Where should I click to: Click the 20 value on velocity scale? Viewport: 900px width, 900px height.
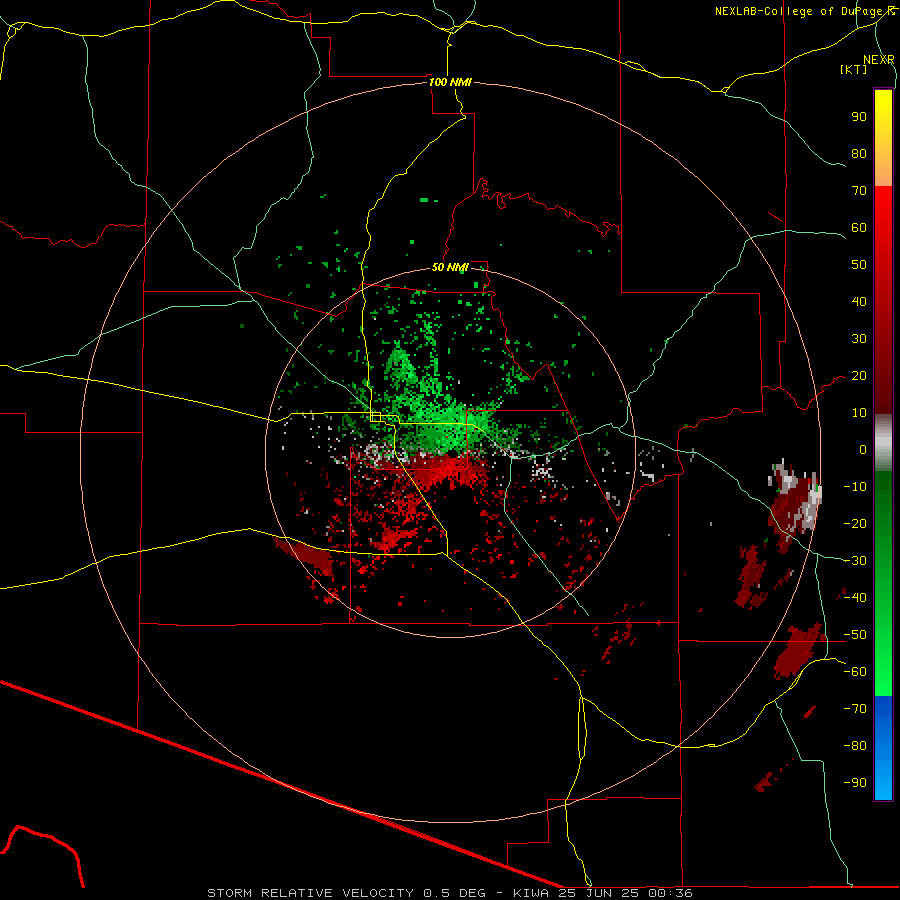859,376
